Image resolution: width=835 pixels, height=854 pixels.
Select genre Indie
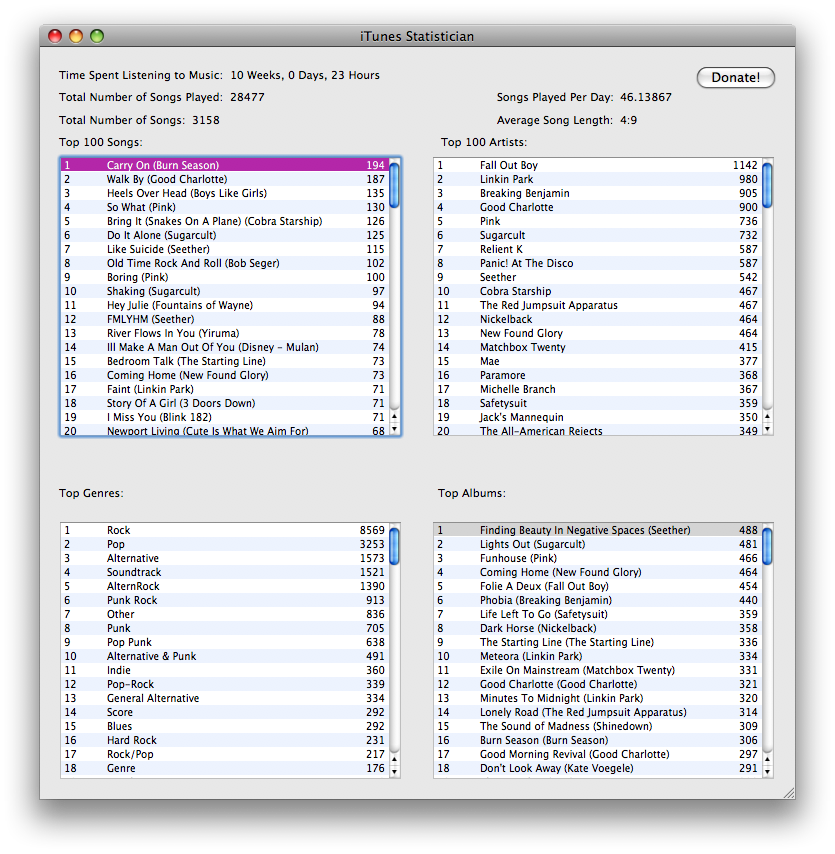(x=225, y=670)
